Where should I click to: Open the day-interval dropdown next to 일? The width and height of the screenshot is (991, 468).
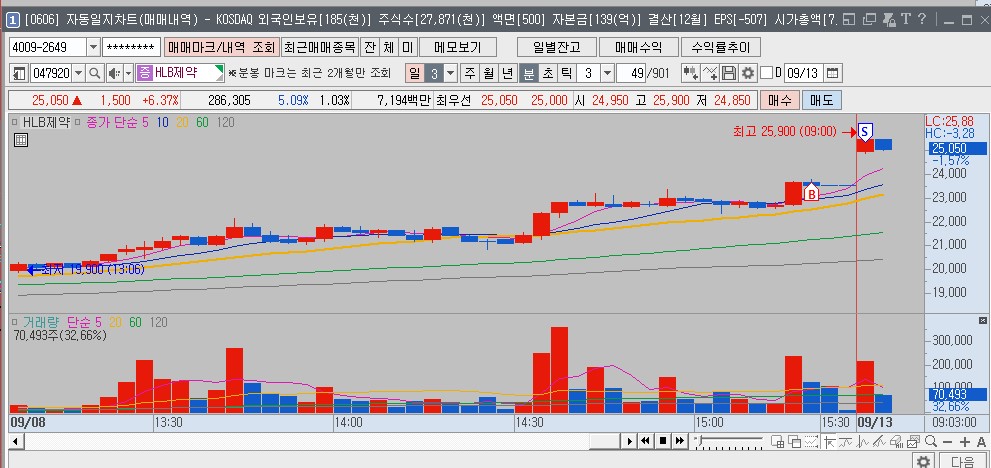pyautogui.click(x=450, y=73)
